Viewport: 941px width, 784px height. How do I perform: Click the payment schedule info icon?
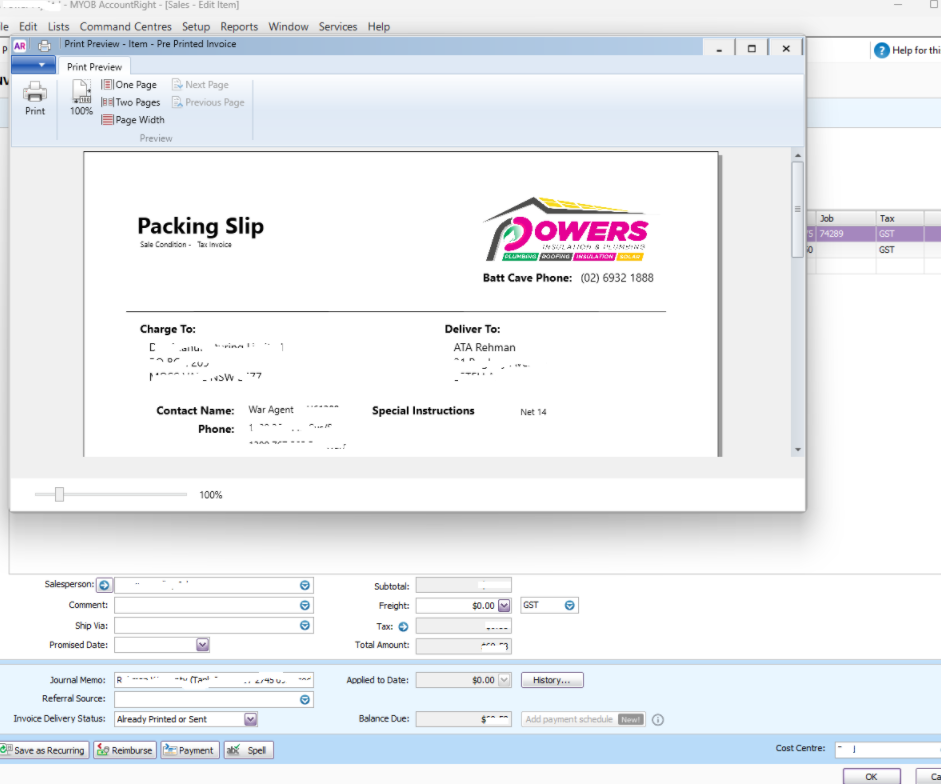[x=658, y=720]
